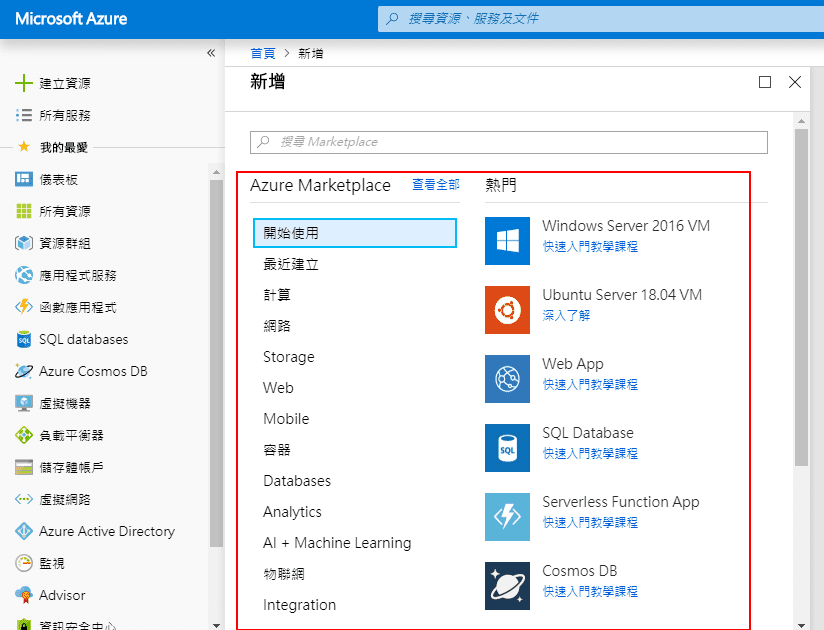Click the 新增 panel scrollbar thumb

click(801, 297)
